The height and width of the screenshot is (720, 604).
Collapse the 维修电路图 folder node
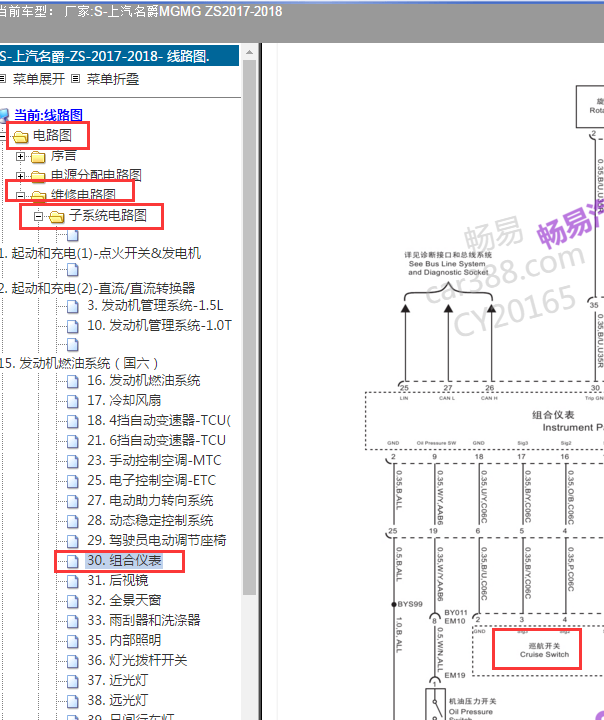click(x=20, y=196)
